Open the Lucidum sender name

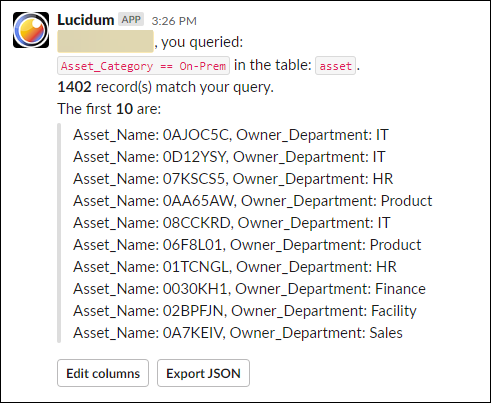point(86,20)
